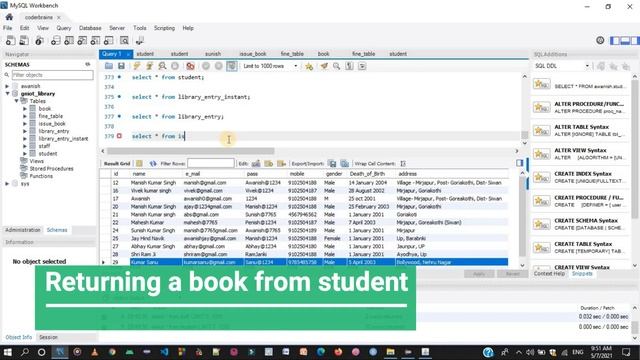Toggle the left sidebar visibility
The height and width of the screenshot is (360, 640).
point(615,40)
